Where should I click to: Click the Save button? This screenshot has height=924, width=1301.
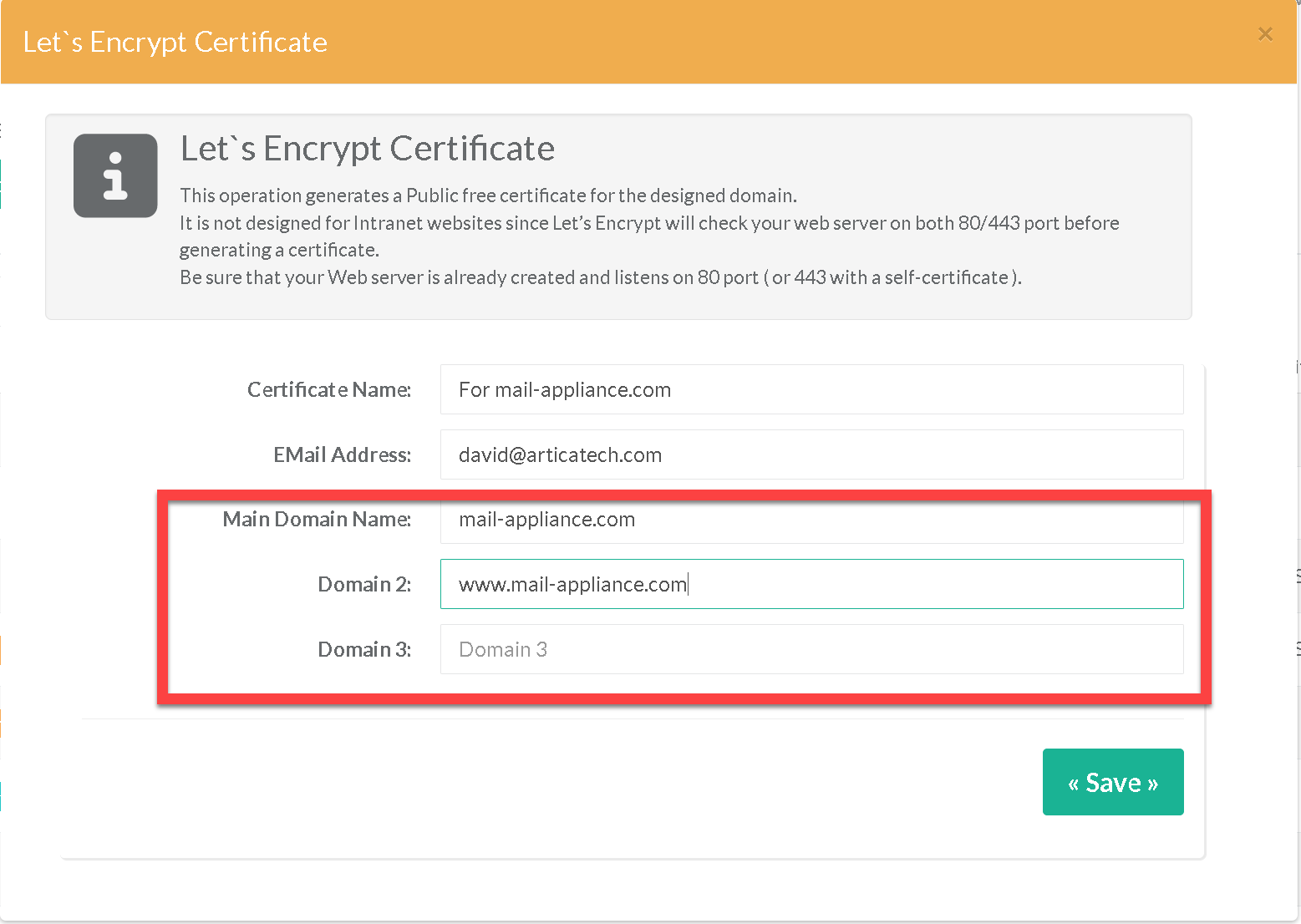(x=1112, y=782)
